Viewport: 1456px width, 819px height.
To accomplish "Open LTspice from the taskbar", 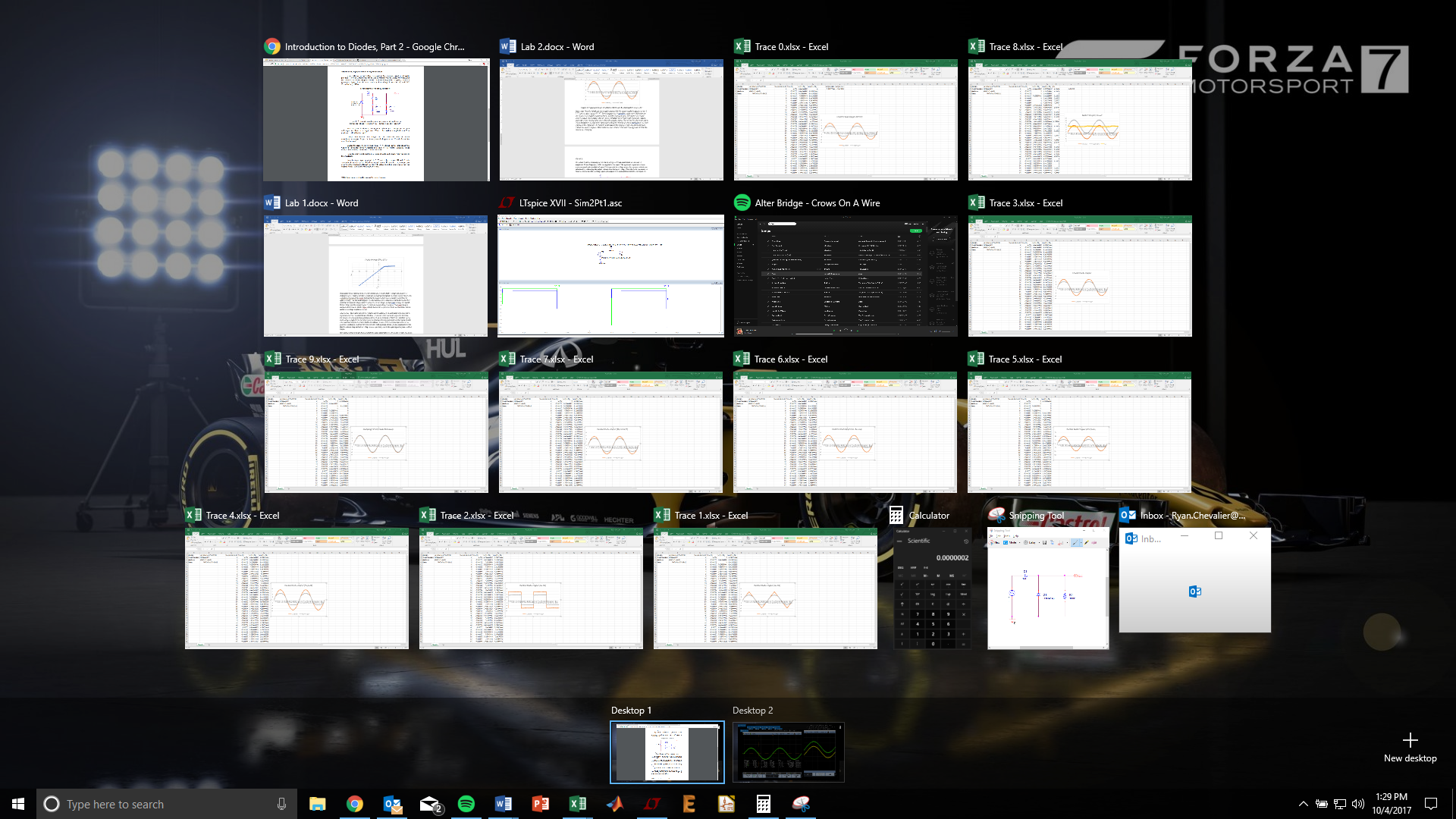I will click(x=652, y=804).
